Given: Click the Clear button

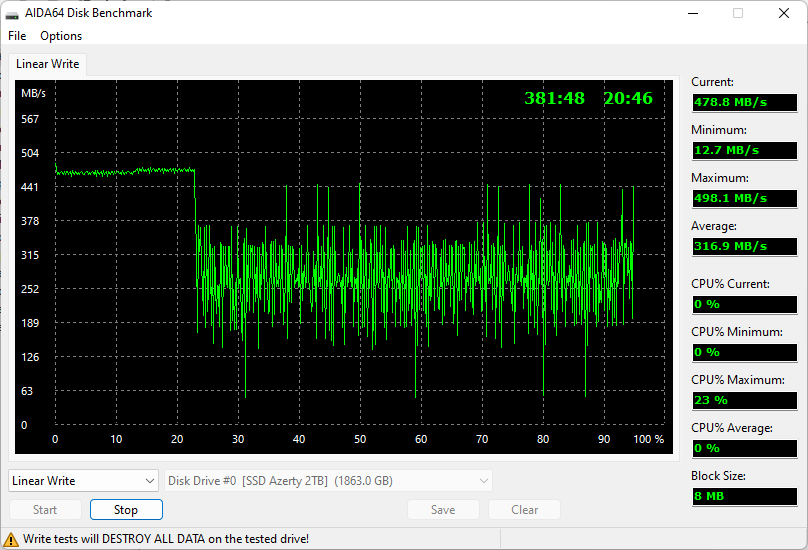Looking at the screenshot, I should tap(524, 510).
